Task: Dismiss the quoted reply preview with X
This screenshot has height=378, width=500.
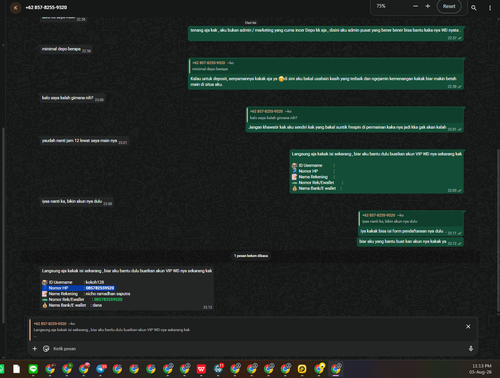Action: (x=468, y=327)
